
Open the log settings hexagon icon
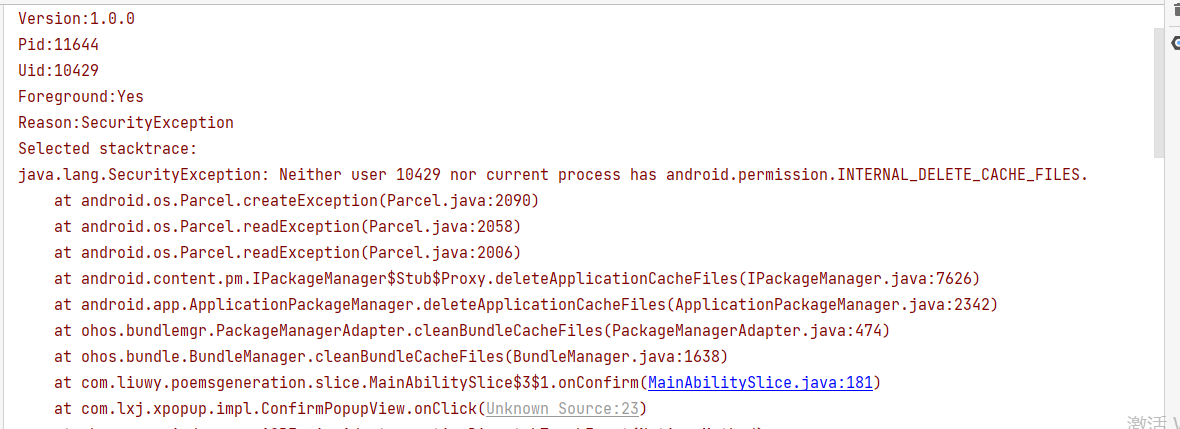pyautogui.click(x=1176, y=44)
